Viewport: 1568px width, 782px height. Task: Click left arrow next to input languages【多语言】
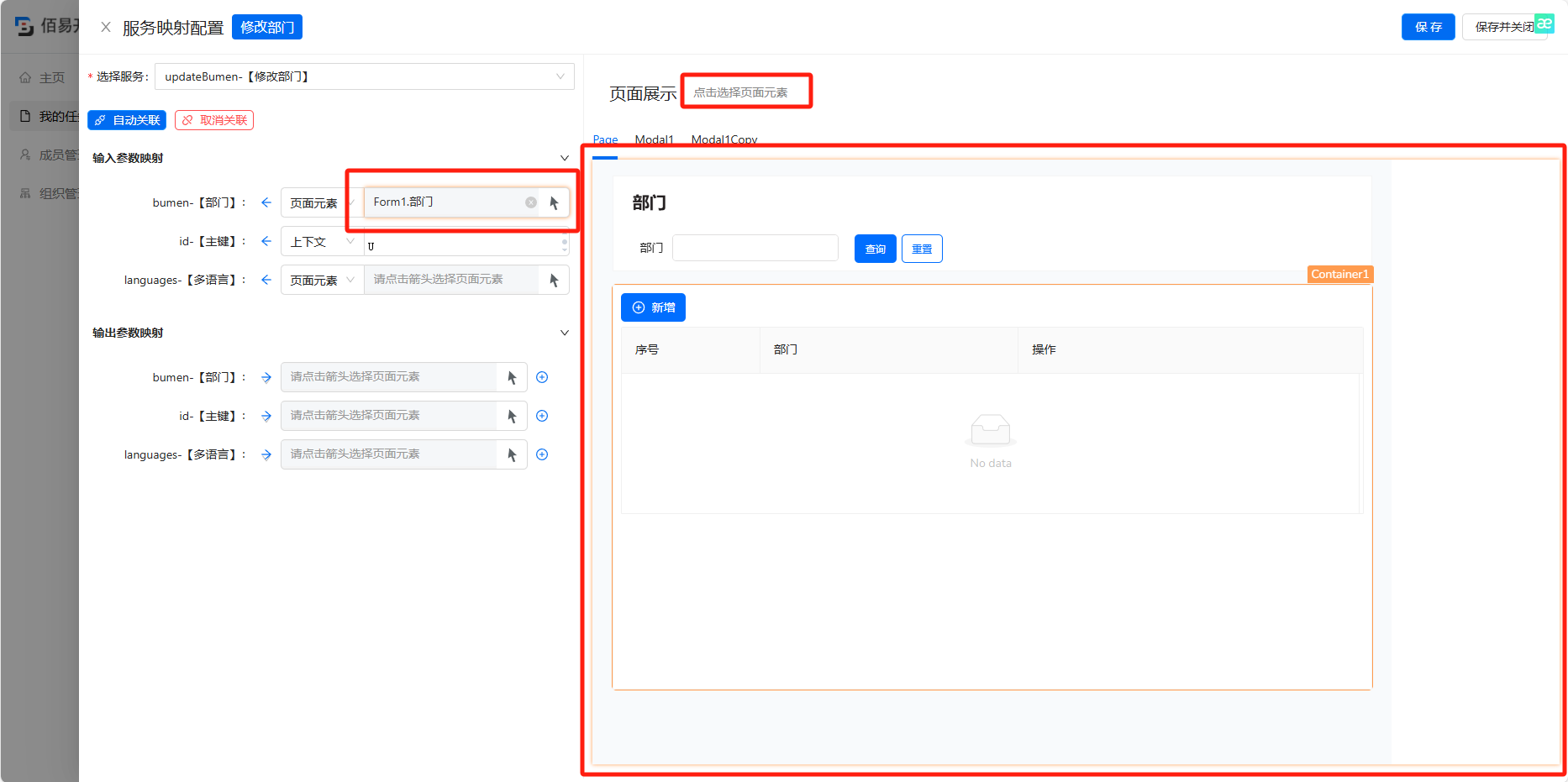point(266,280)
